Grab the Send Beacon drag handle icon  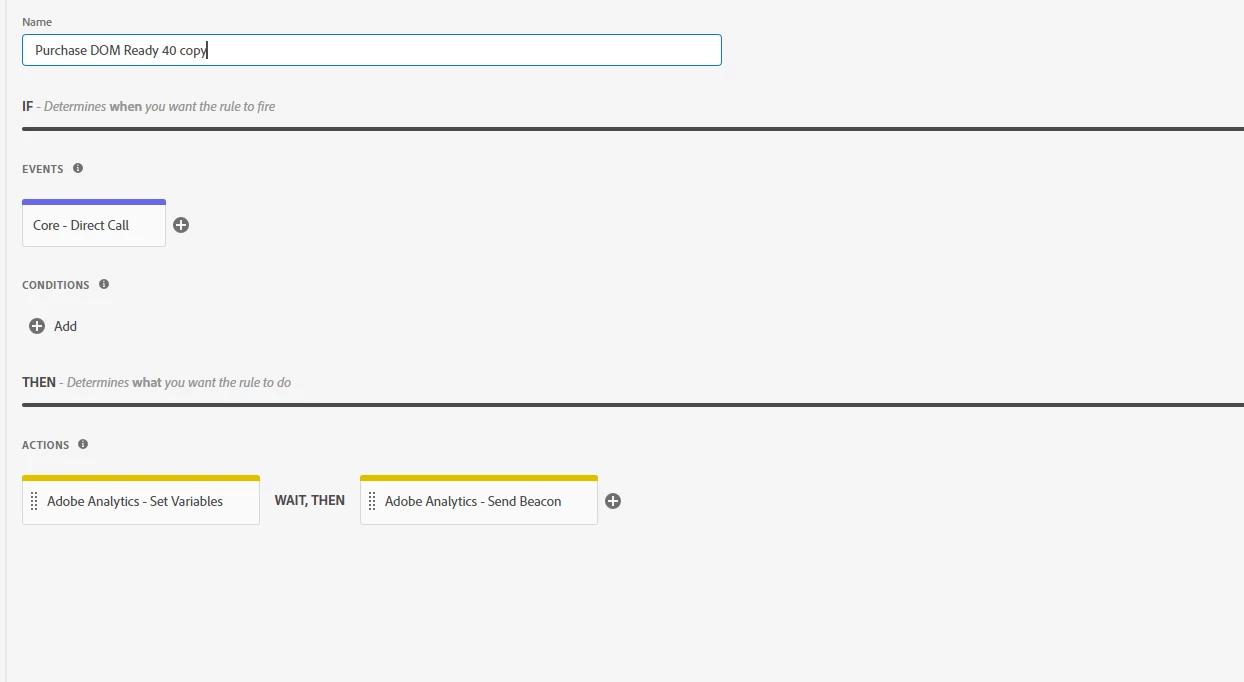(x=373, y=501)
